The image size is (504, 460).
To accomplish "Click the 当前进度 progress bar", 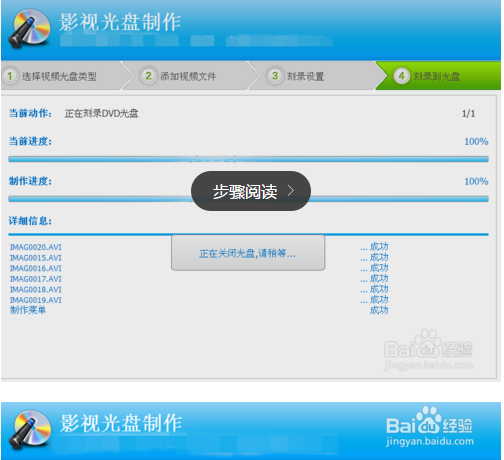I will point(248,159).
